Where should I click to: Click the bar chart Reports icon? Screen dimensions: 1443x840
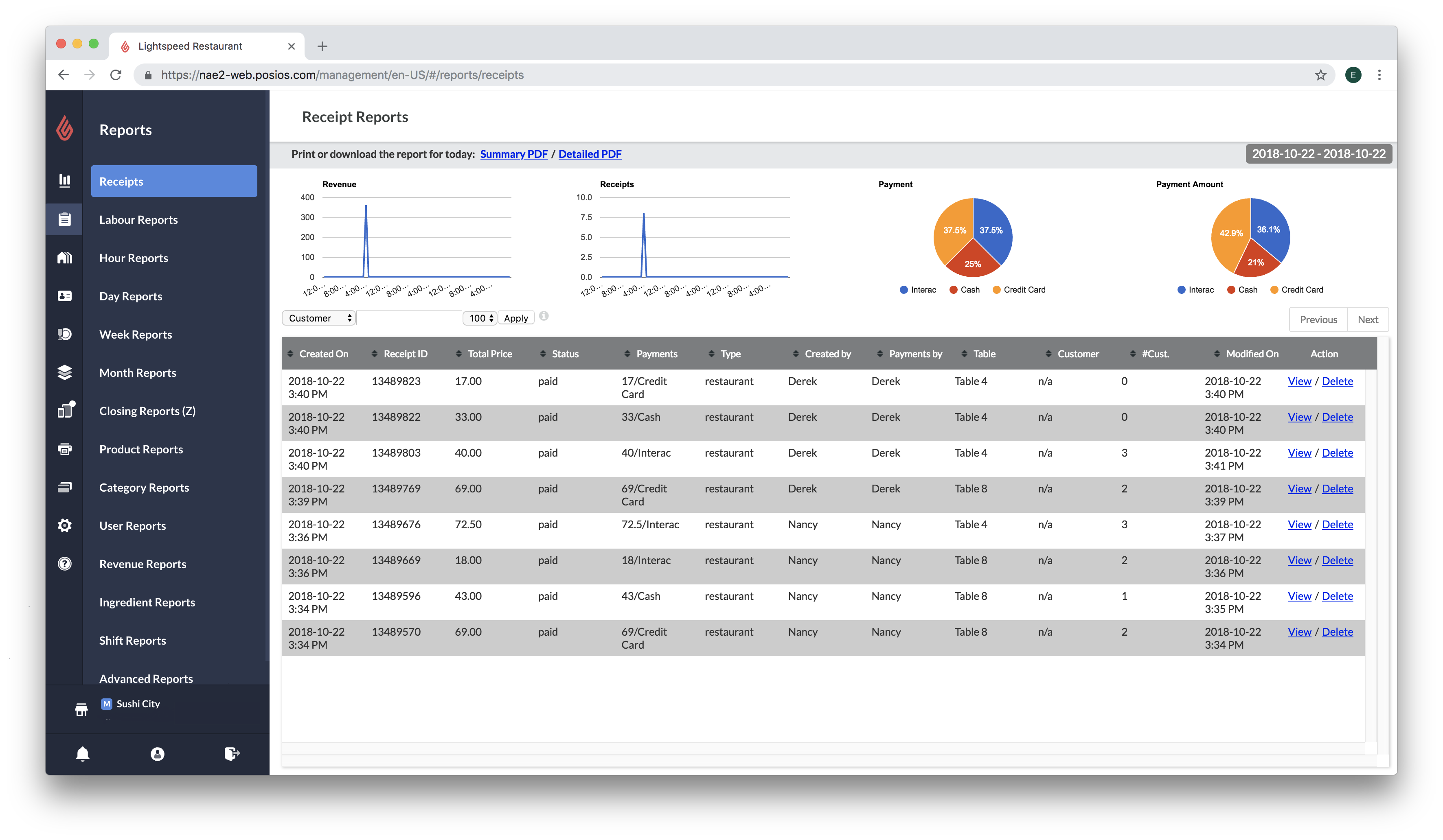65,181
